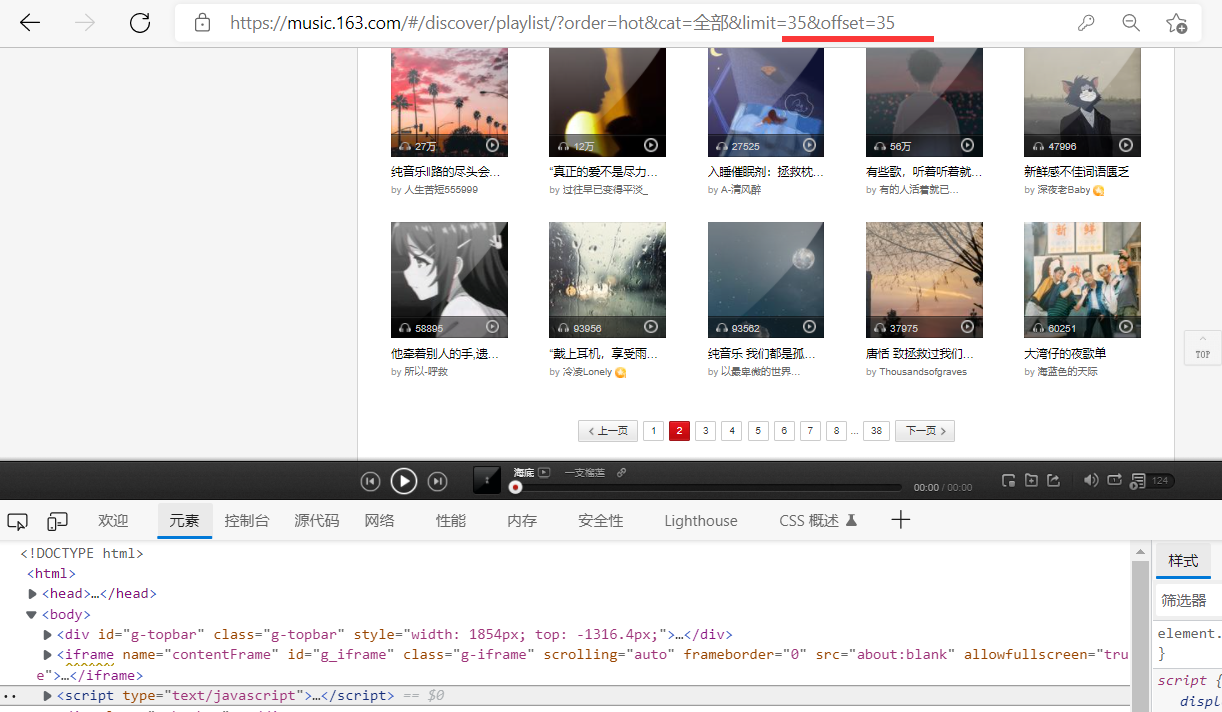Add this page to favorites with the star icon
The image size is (1222, 712).
1177,23
